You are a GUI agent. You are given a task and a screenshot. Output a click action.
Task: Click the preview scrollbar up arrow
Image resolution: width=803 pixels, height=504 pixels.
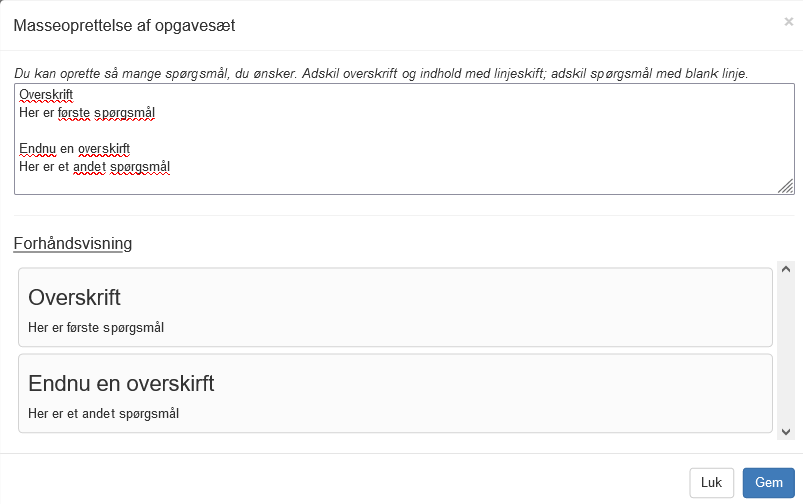786,269
